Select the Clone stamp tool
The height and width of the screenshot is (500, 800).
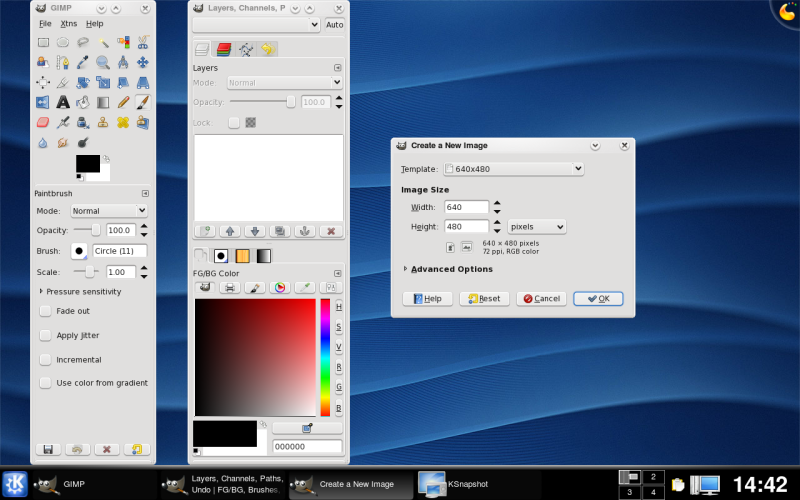click(103, 122)
